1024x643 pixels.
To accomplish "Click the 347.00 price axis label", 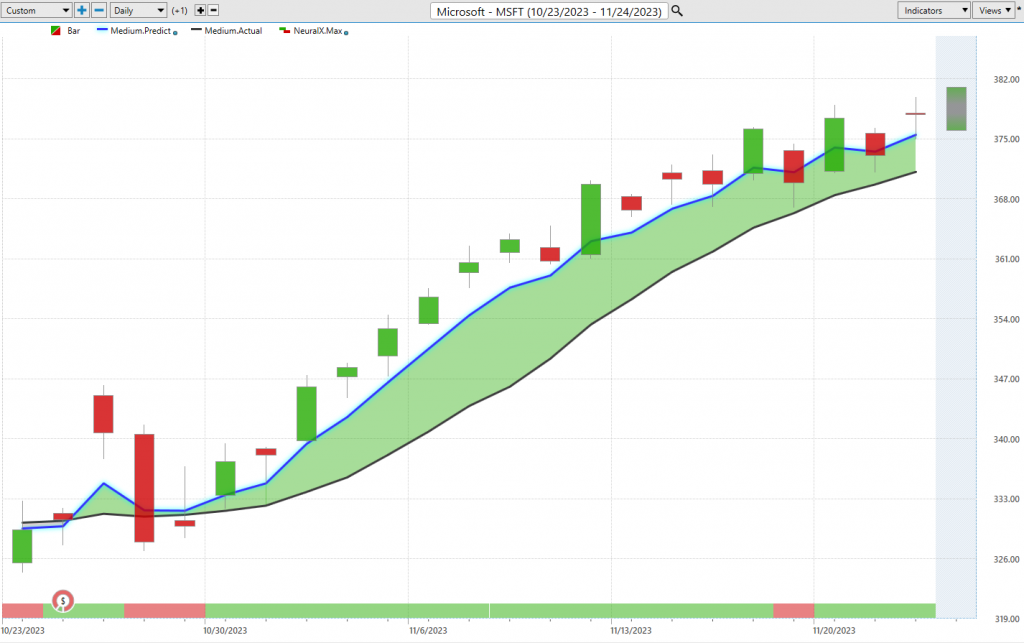I will click(1006, 379).
